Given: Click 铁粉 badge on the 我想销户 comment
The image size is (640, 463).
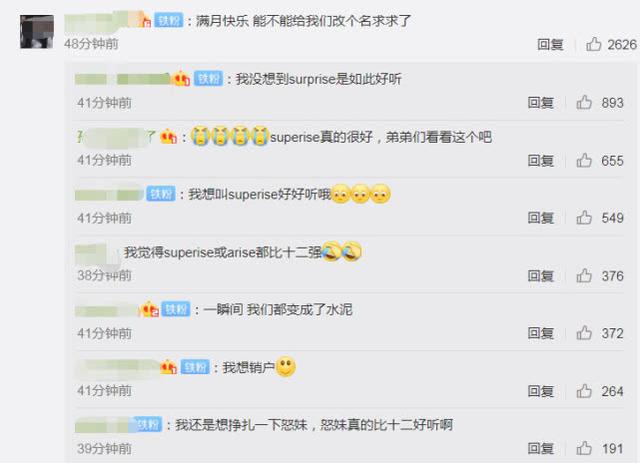Looking at the screenshot, I should click(195, 367).
